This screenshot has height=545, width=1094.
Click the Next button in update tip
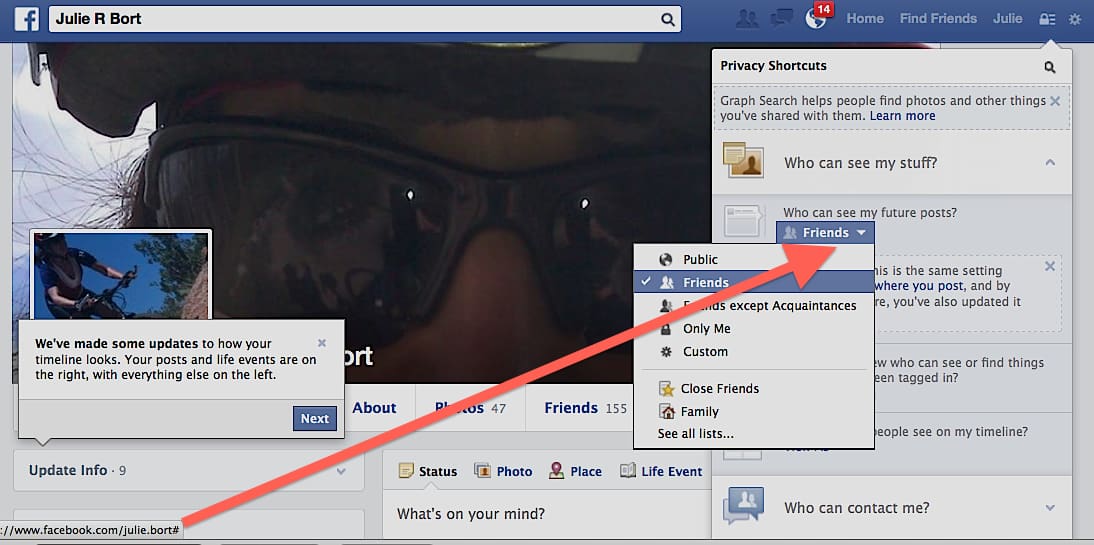coord(315,419)
